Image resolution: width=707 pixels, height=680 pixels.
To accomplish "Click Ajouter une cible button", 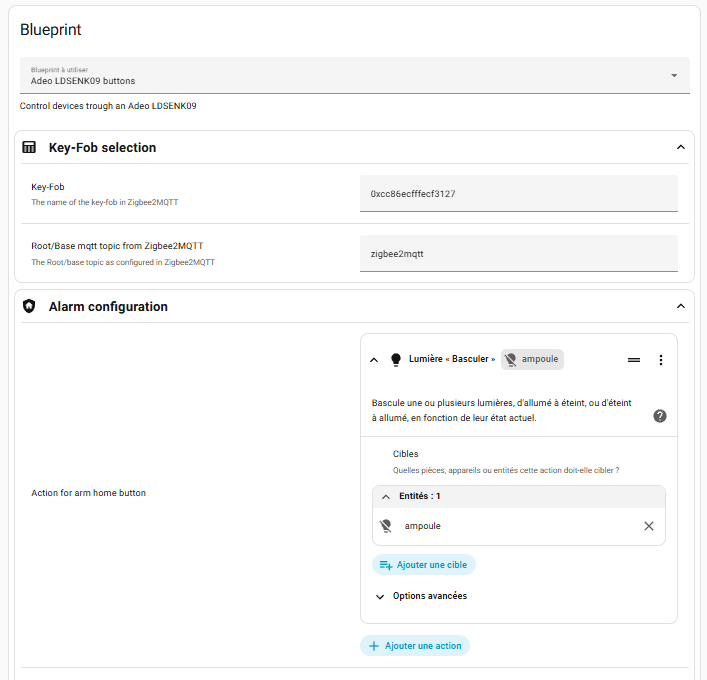I will (x=424, y=565).
